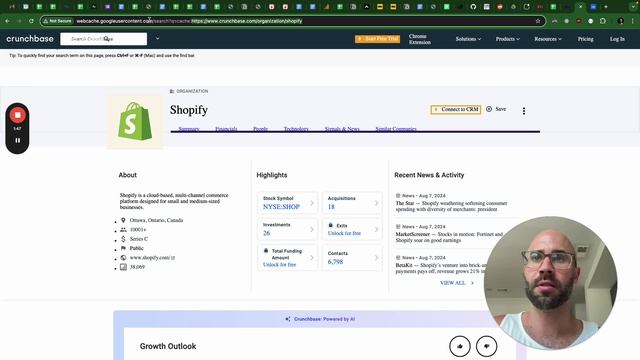
Task: Click the Connect to CRM button
Action: 456,109
